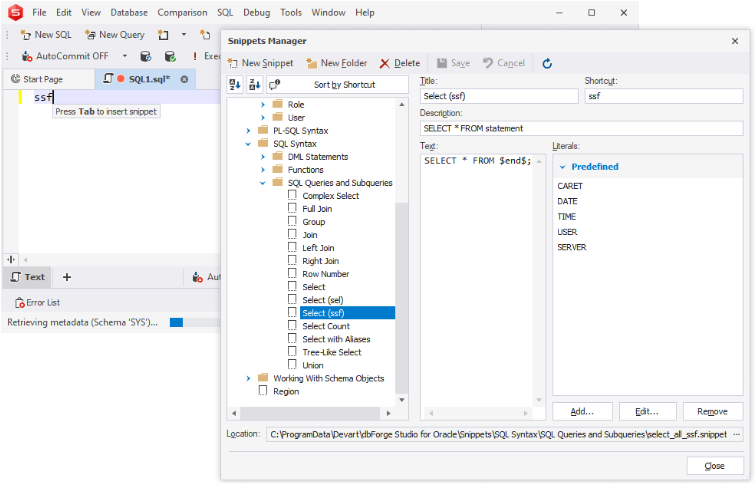The width and height of the screenshot is (755, 483).
Task: Select the Union snippet
Action: pyautogui.click(x=312, y=365)
